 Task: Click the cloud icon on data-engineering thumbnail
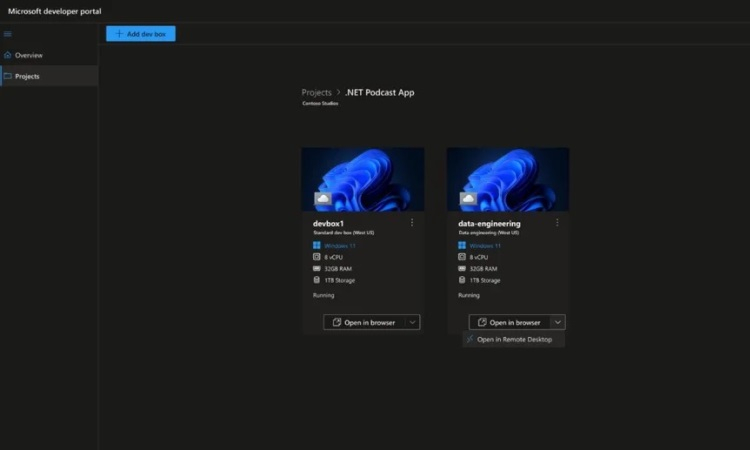pos(468,199)
